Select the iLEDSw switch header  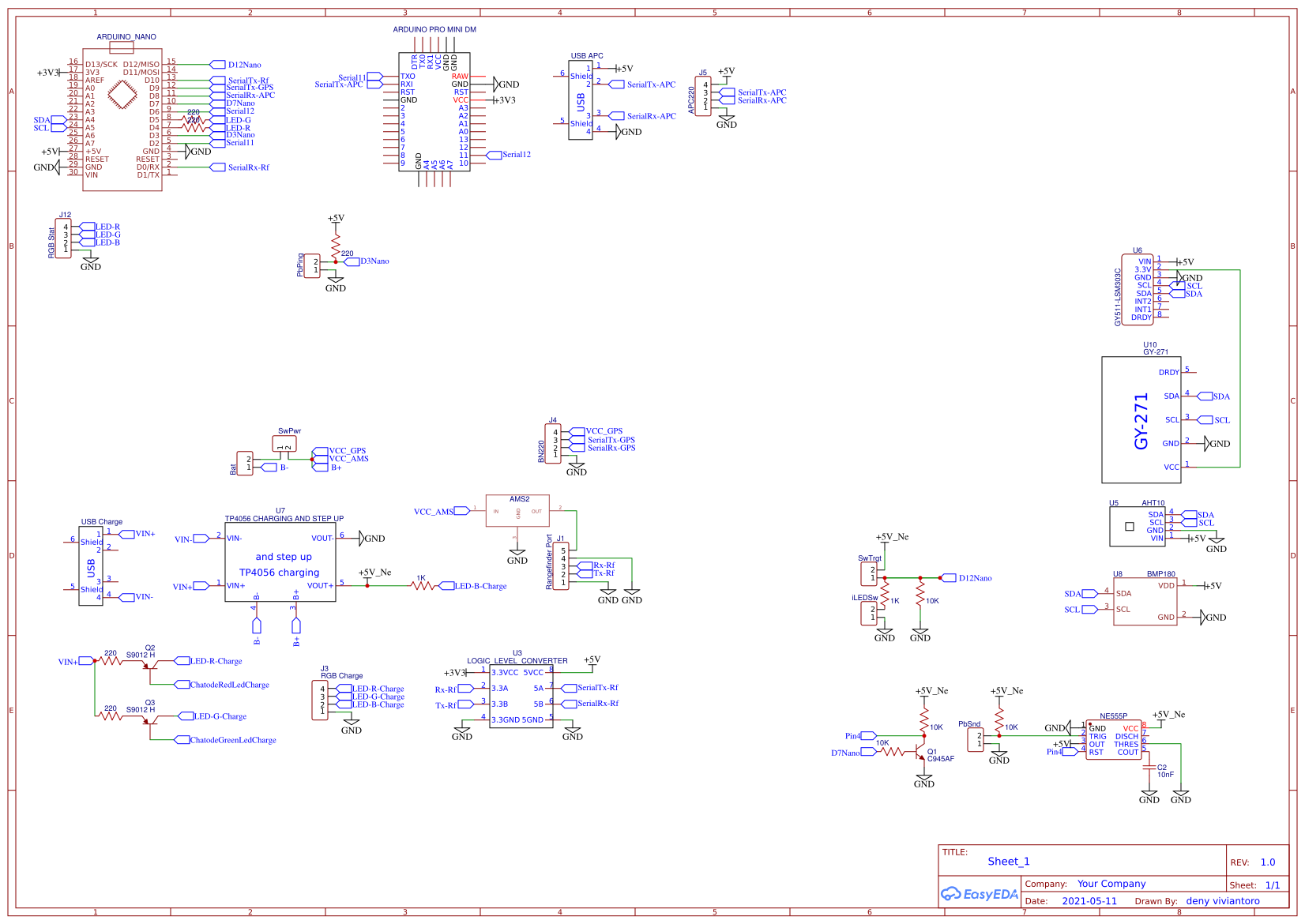click(x=869, y=612)
